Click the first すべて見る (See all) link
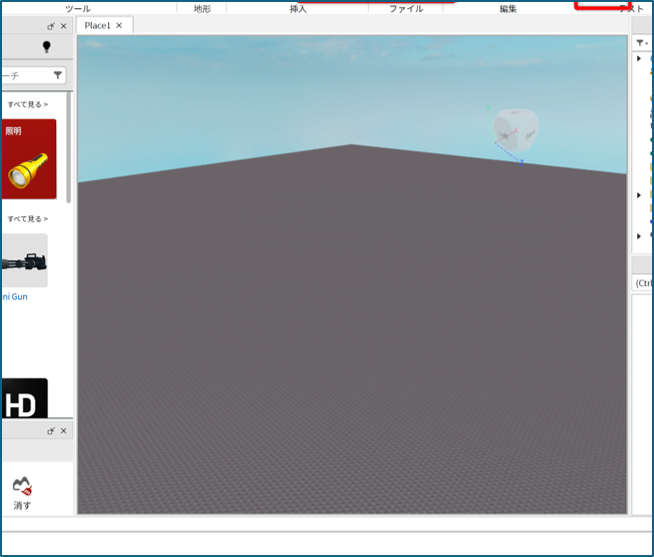The width and height of the screenshot is (654, 557). point(27,104)
